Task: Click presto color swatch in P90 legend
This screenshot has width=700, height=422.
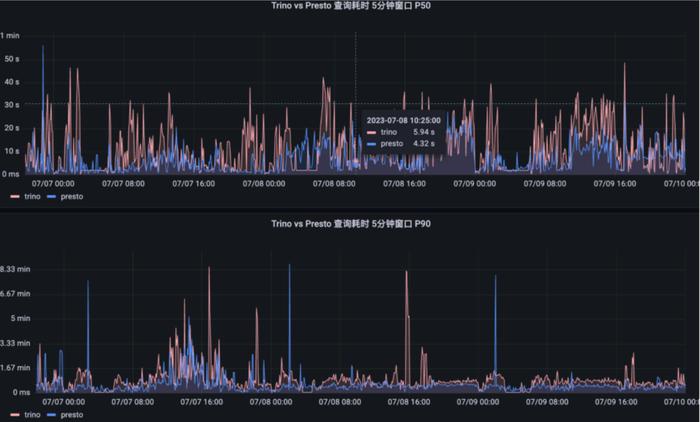Action: tap(51, 415)
